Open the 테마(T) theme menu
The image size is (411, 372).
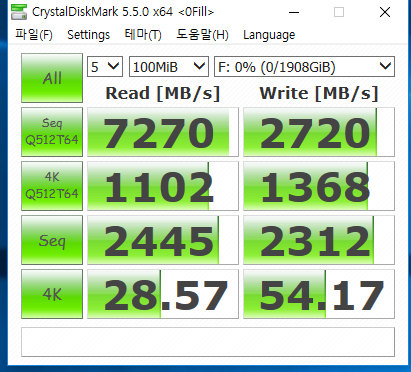point(143,35)
